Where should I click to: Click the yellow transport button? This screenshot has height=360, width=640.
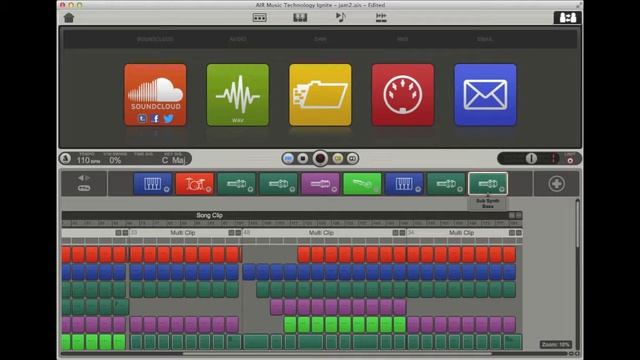338,158
